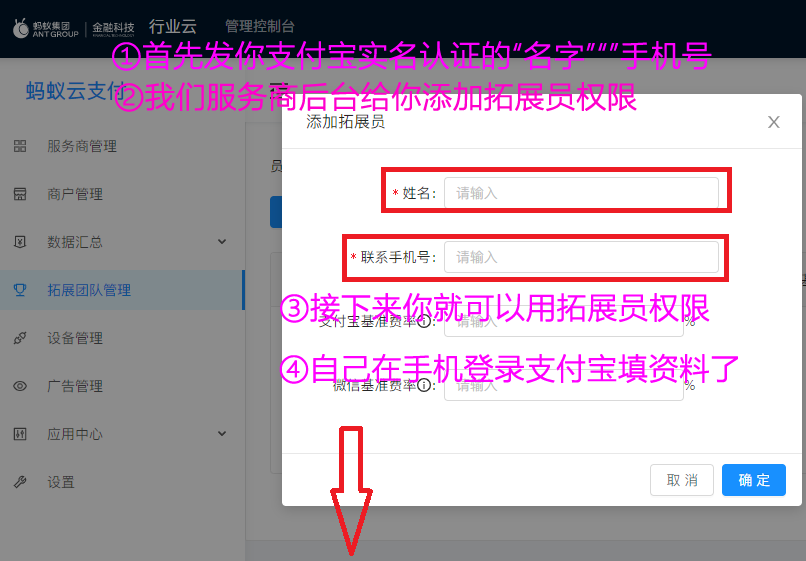Click the Ant Group logo icon

click(x=21, y=28)
